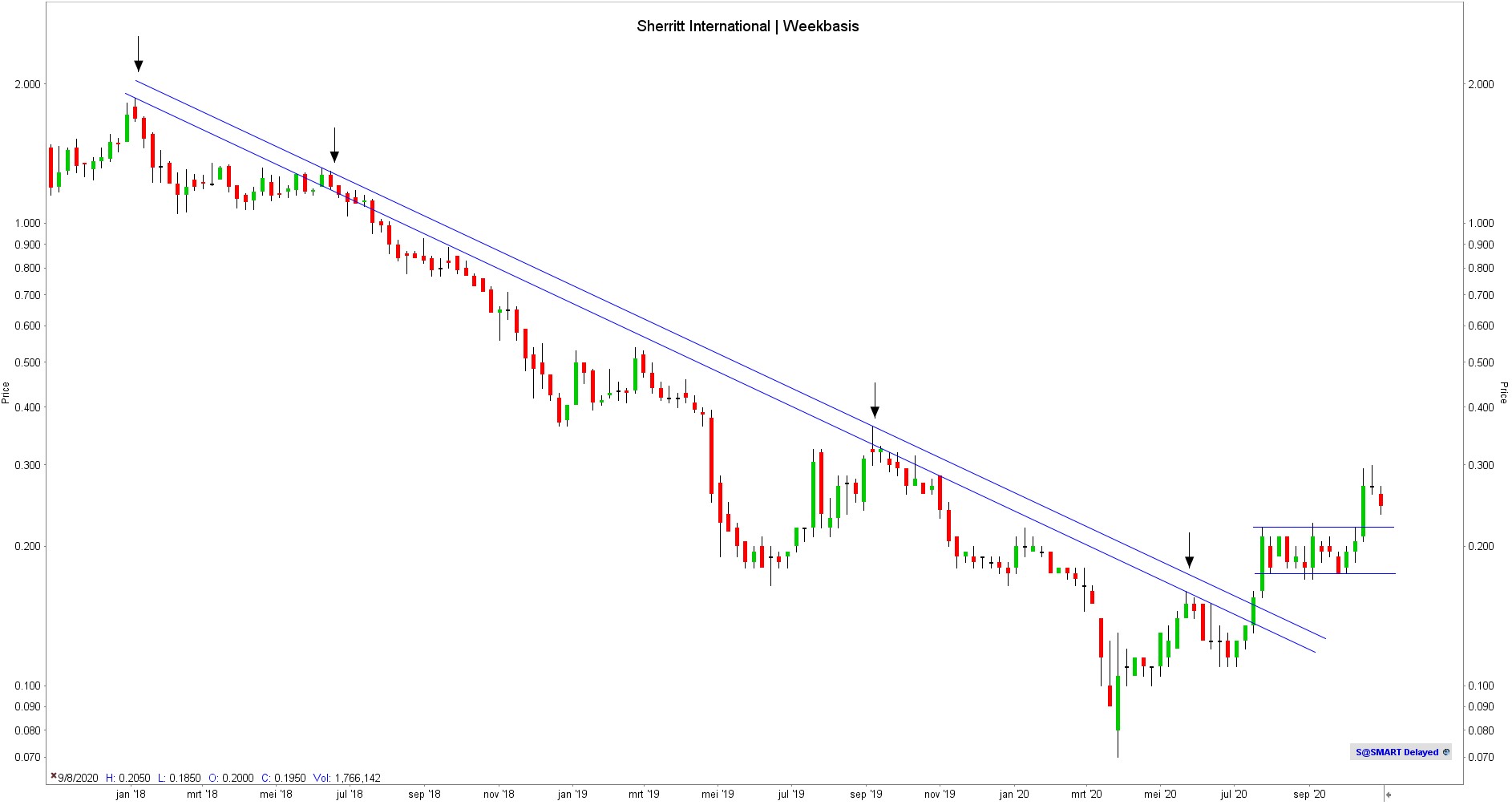Click the nov '18 time axis label

pos(499,795)
